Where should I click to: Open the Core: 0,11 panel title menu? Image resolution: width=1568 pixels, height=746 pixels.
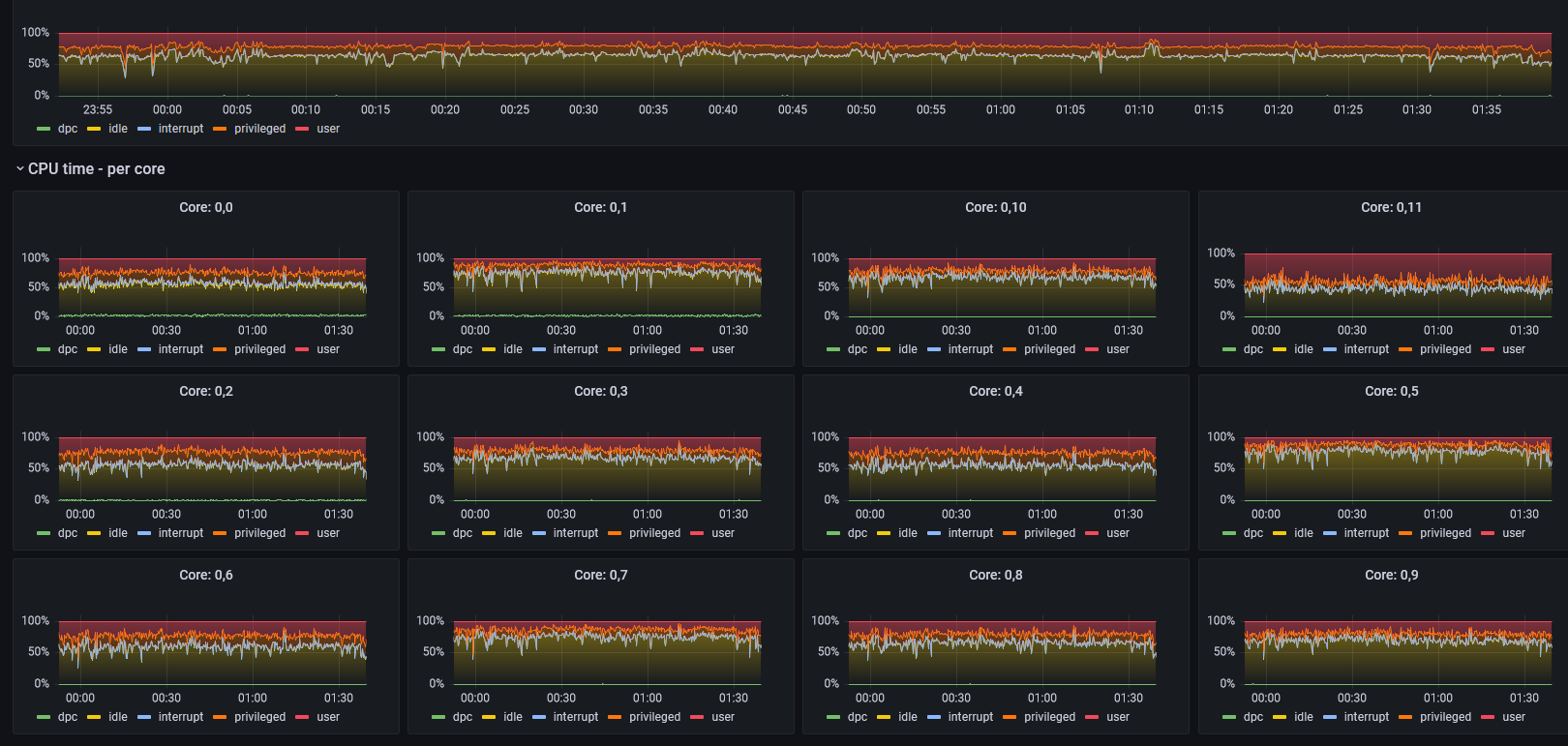click(x=1391, y=207)
